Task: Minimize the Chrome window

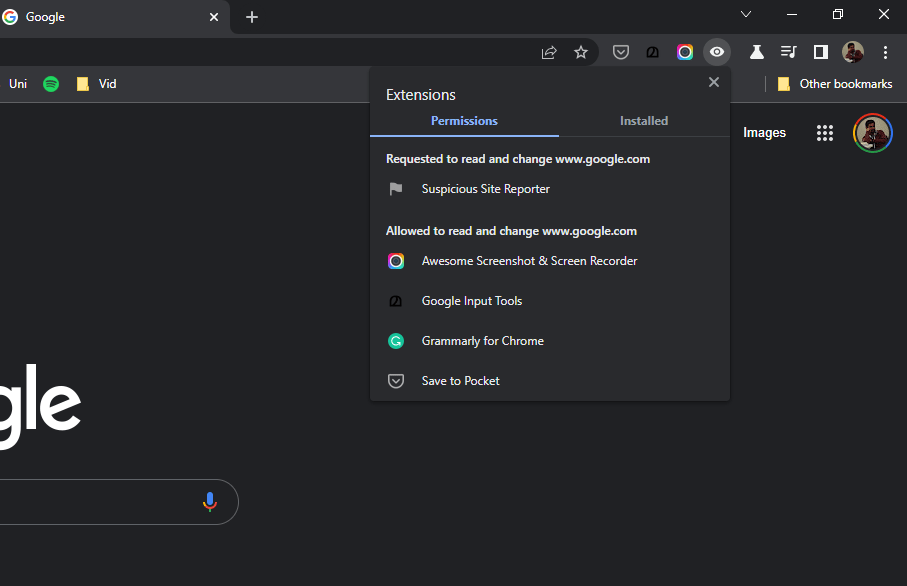Action: pyautogui.click(x=792, y=14)
